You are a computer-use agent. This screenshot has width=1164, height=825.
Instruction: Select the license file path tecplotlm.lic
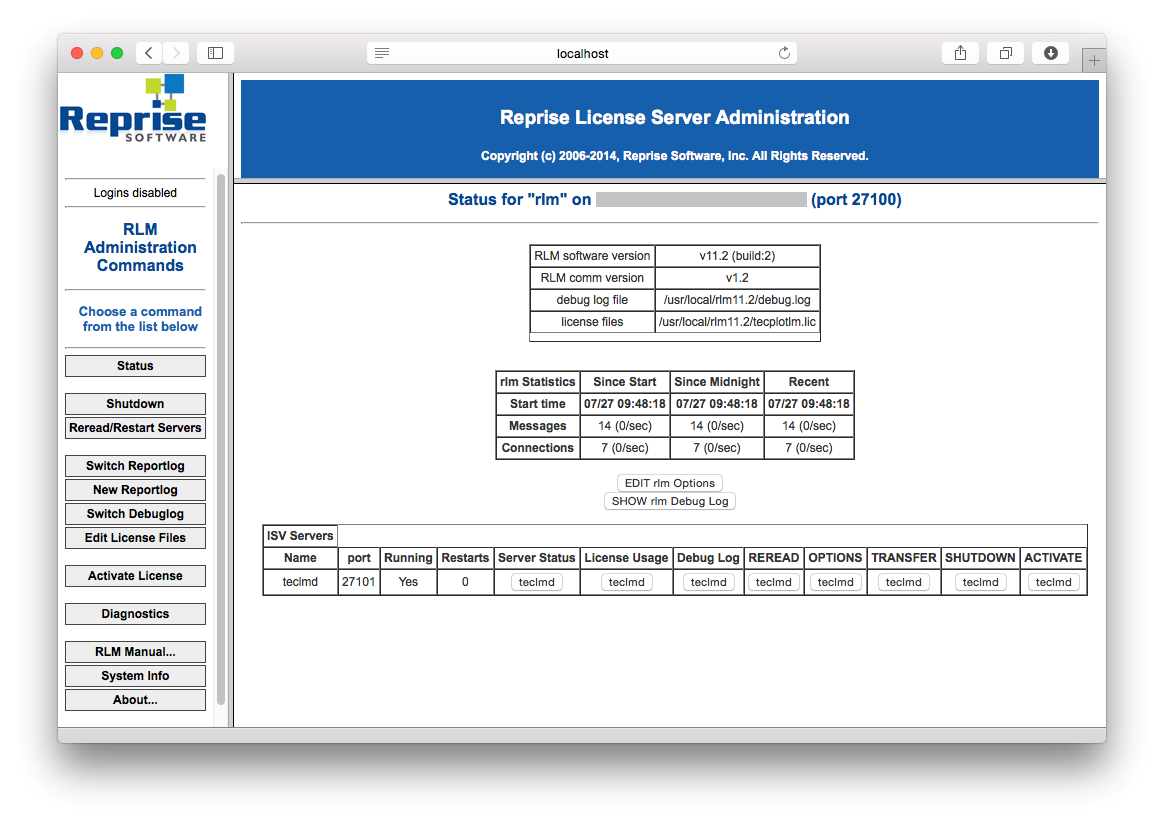tap(737, 322)
